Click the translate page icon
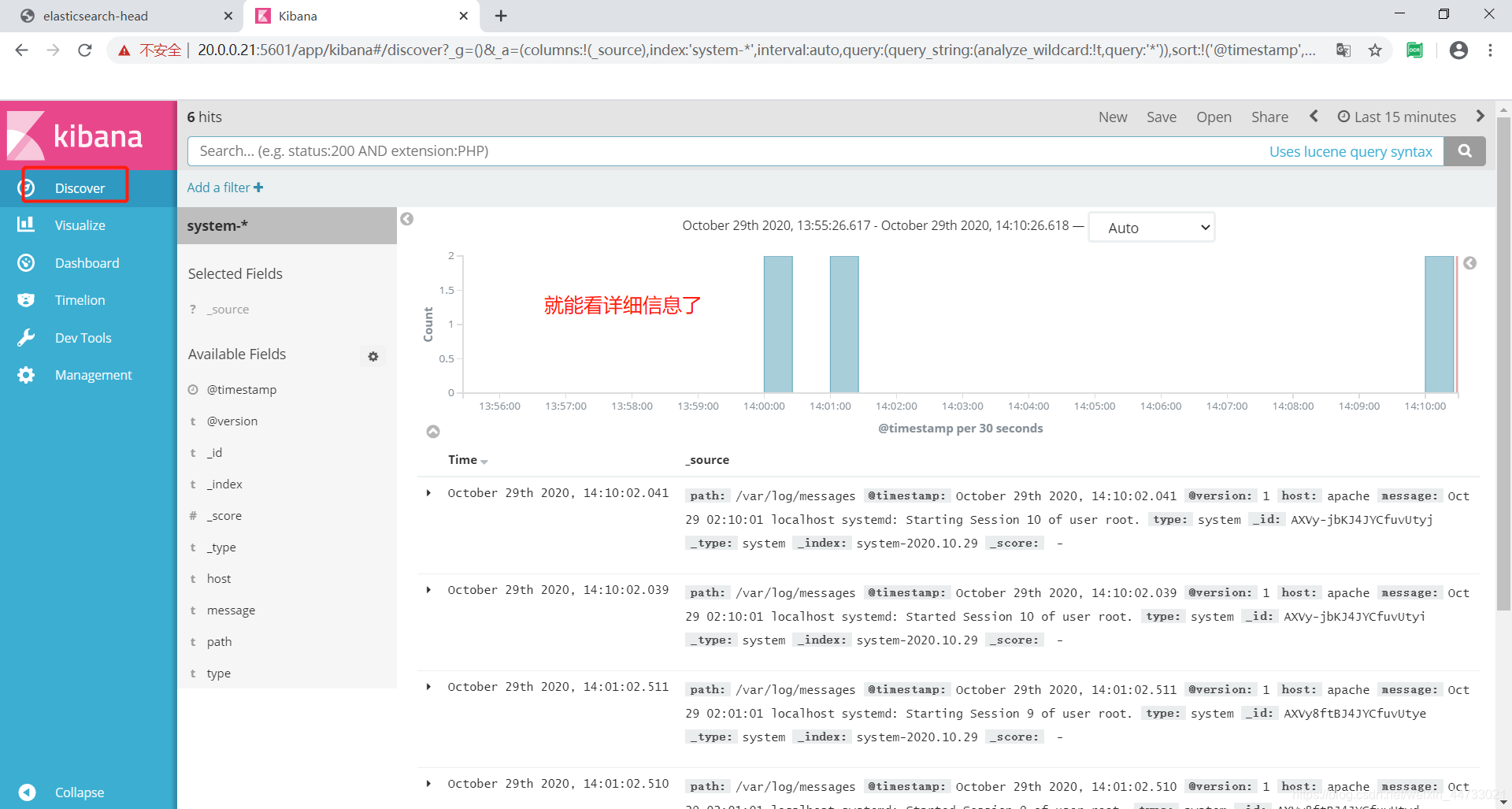This screenshot has width=1512, height=809. point(1343,50)
